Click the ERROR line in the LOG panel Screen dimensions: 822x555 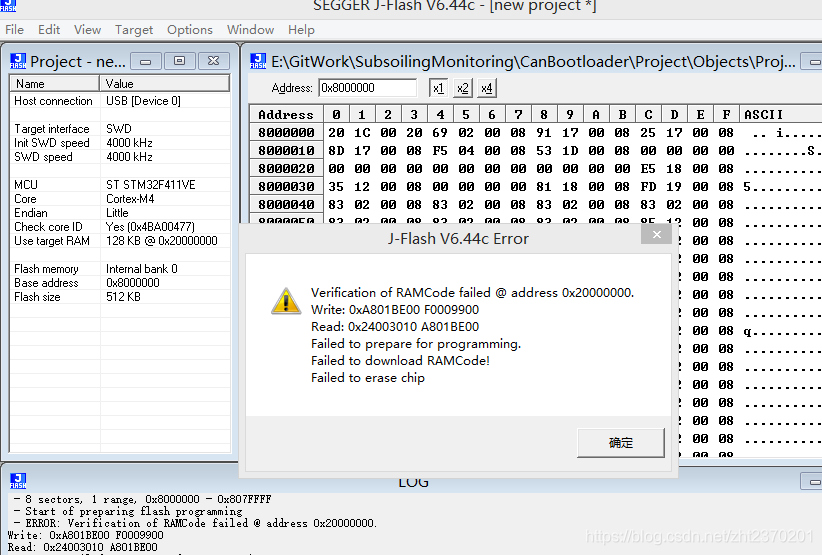[195, 524]
